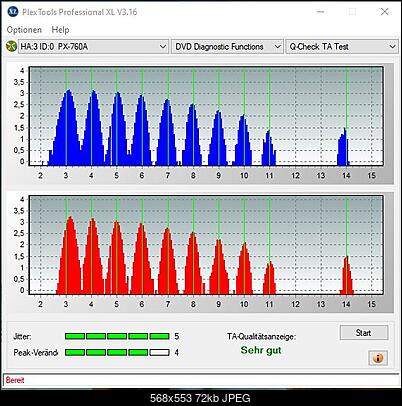Minimize the PlexTools window
Viewport: 402px width, 406px height.
(x=321, y=12)
